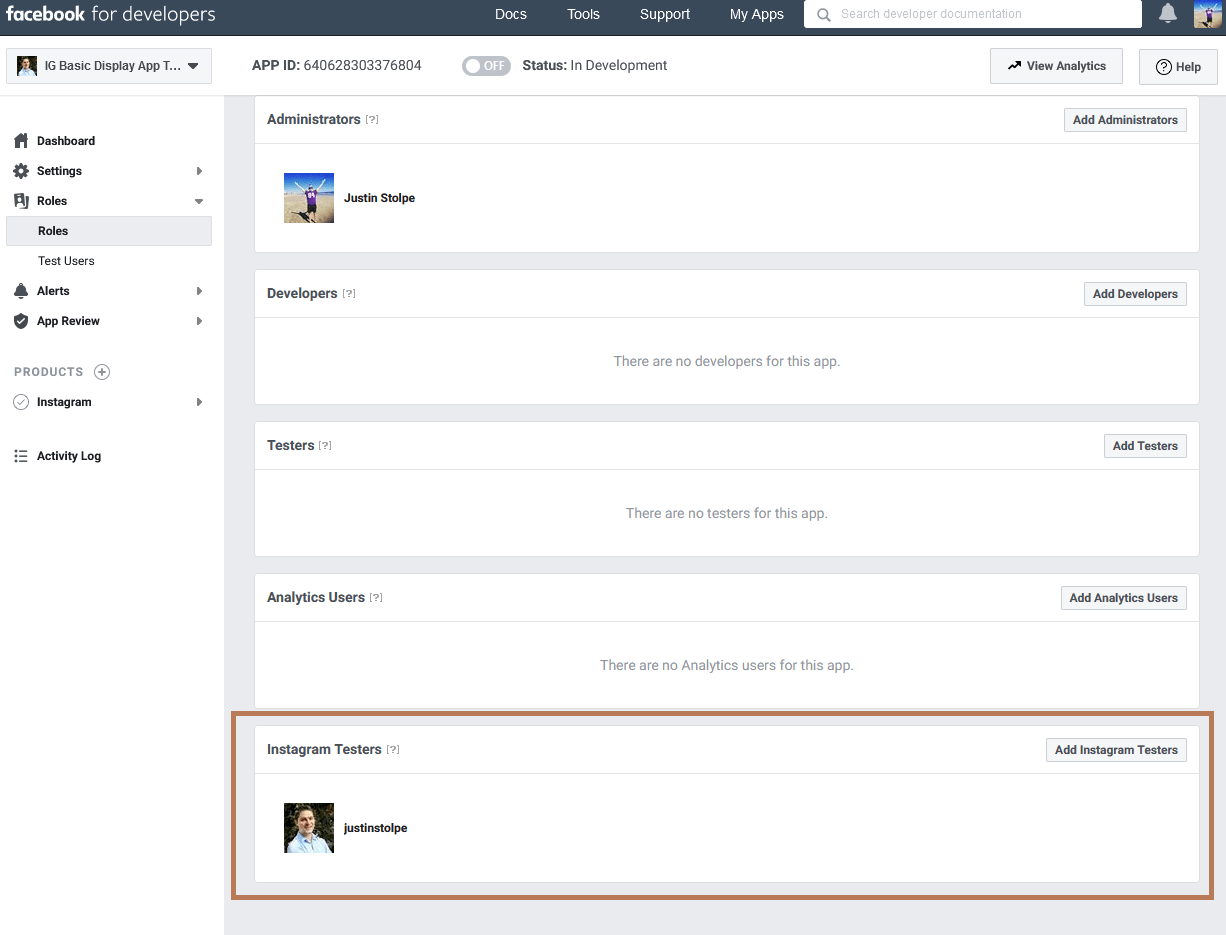Select Test Users in sidebar
Screen dimensions: 1226x935
pos(66,261)
